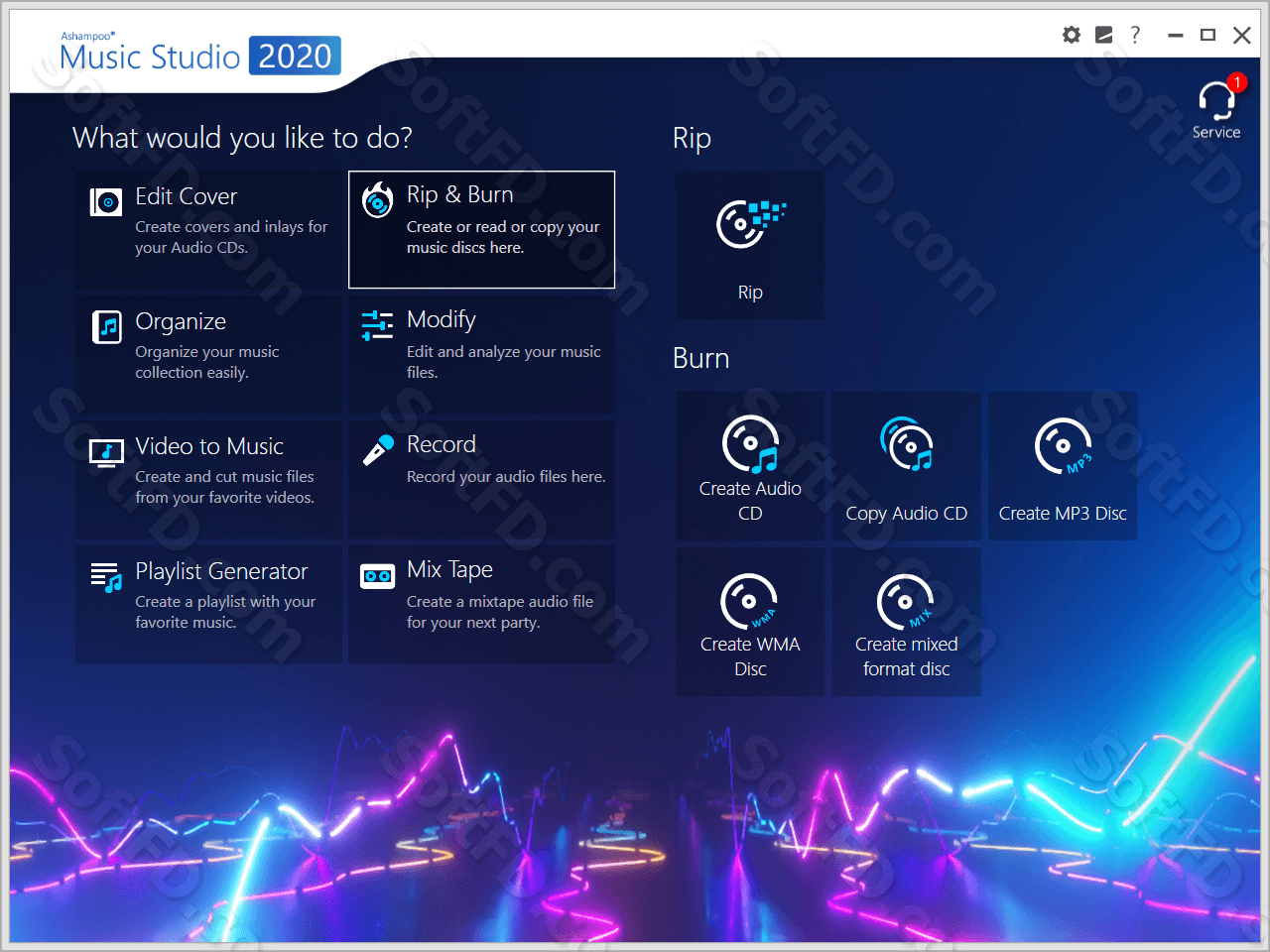Open help with the question mark icon
Image resolution: width=1270 pixels, height=952 pixels.
(1135, 35)
